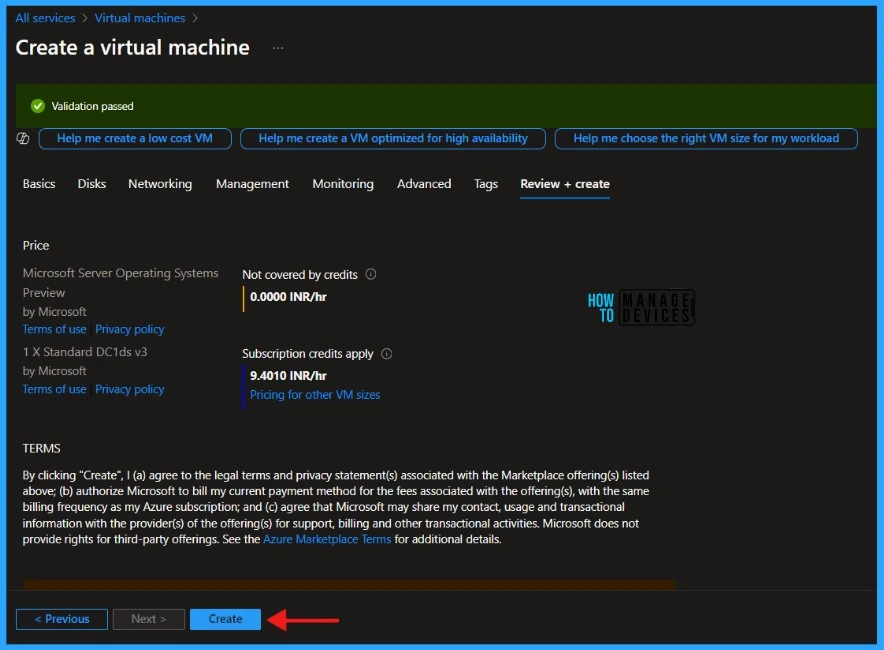Open info icon for Not covered by credits
The width and height of the screenshot is (884, 650).
click(x=370, y=274)
